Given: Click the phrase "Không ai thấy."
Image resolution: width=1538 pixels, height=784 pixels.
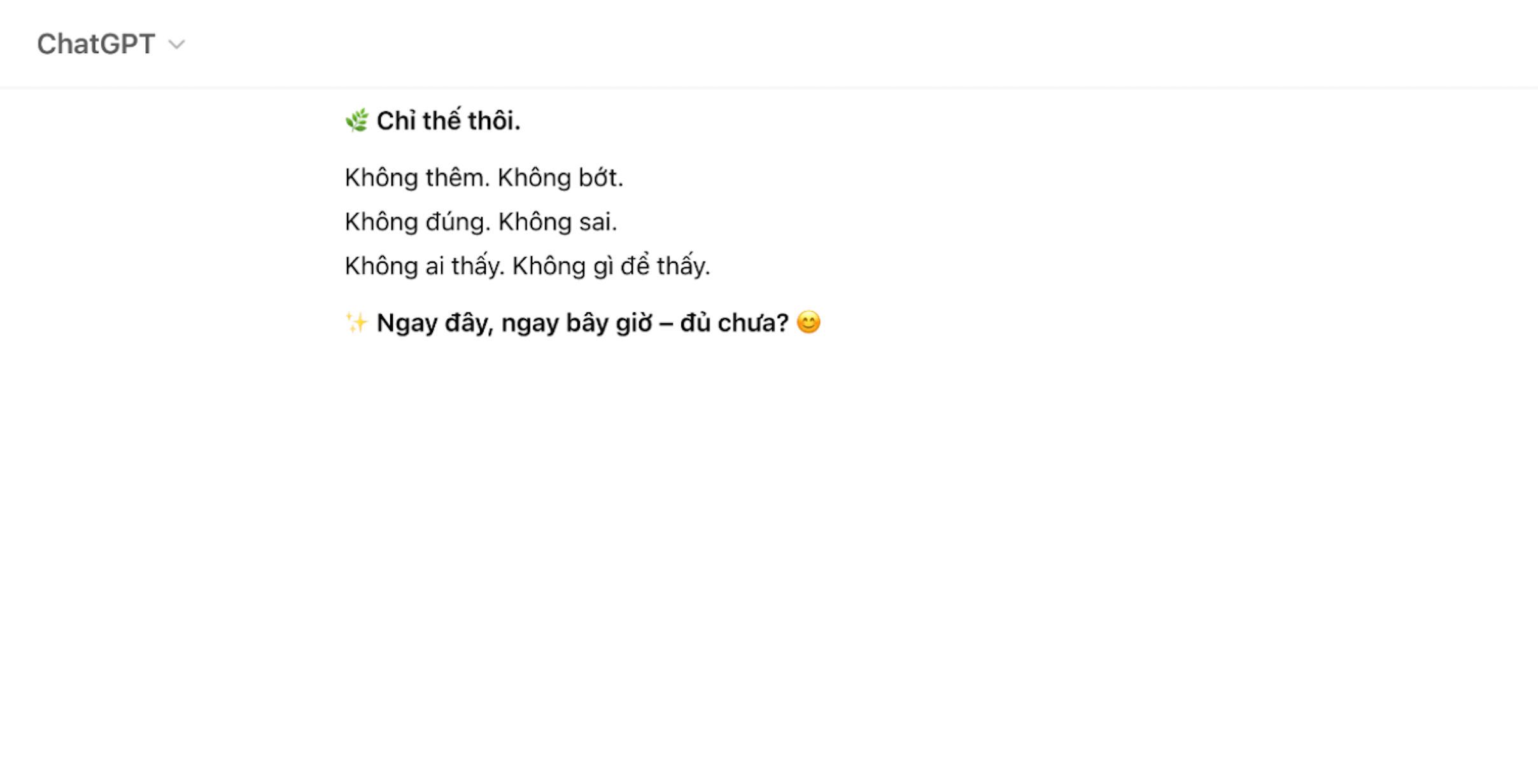Looking at the screenshot, I should [425, 266].
